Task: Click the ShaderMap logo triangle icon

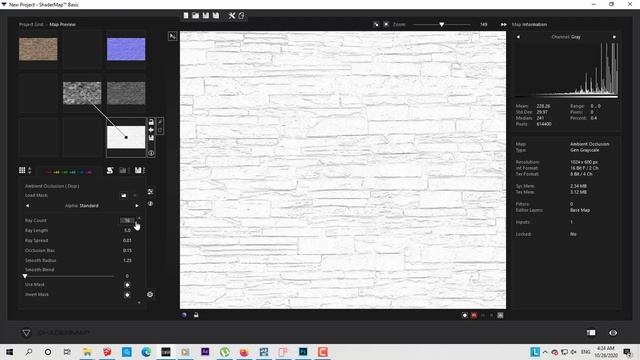Action: point(26,333)
